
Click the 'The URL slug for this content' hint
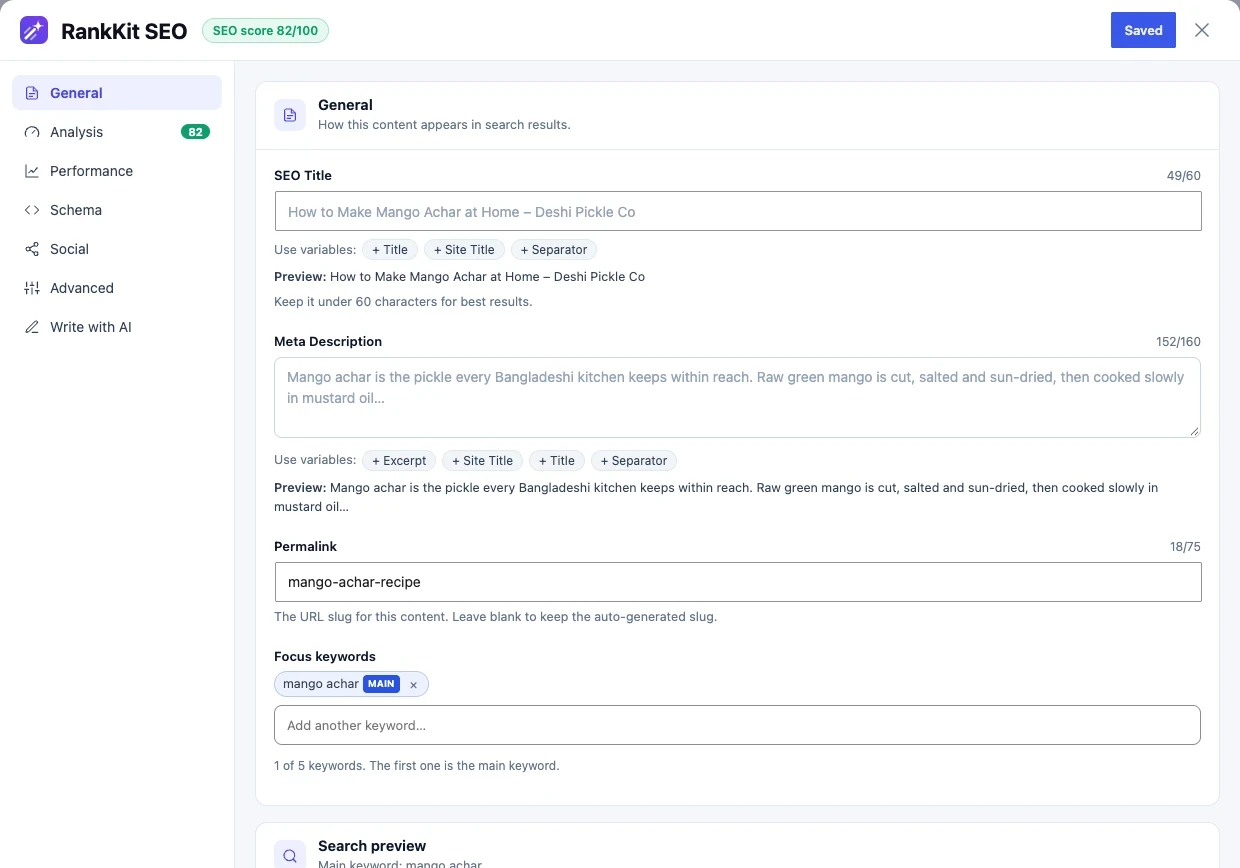click(496, 617)
